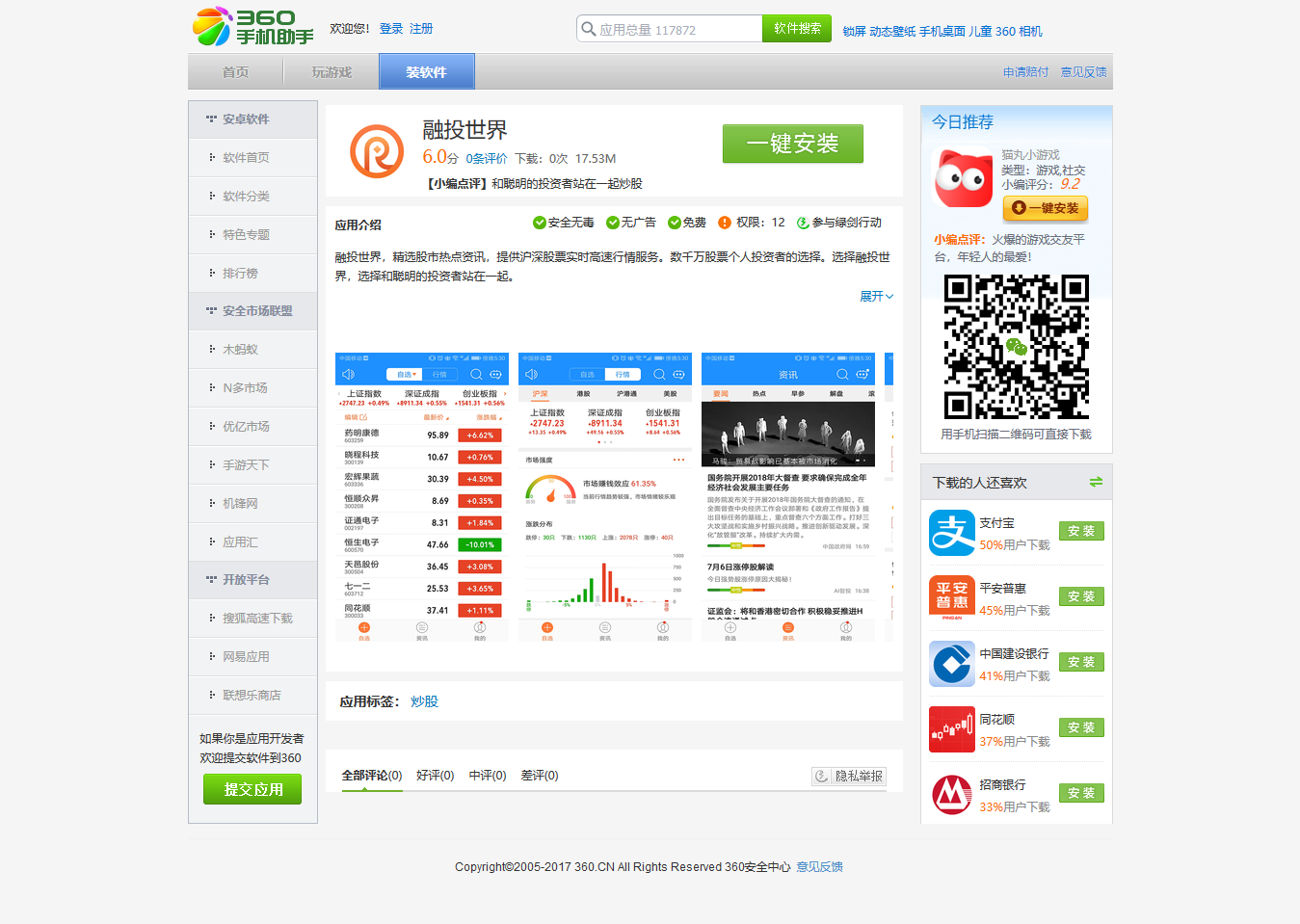This screenshot has width=1300, height=924.
Task: Open the 中国建设银行 app icon
Action: [952, 664]
